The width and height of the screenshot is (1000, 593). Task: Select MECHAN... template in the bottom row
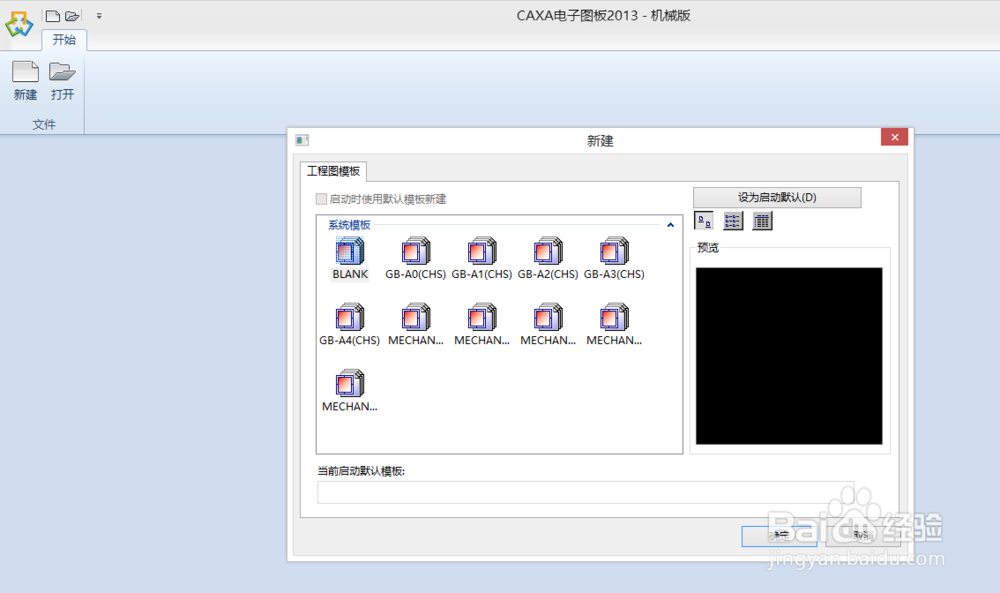pyautogui.click(x=349, y=391)
